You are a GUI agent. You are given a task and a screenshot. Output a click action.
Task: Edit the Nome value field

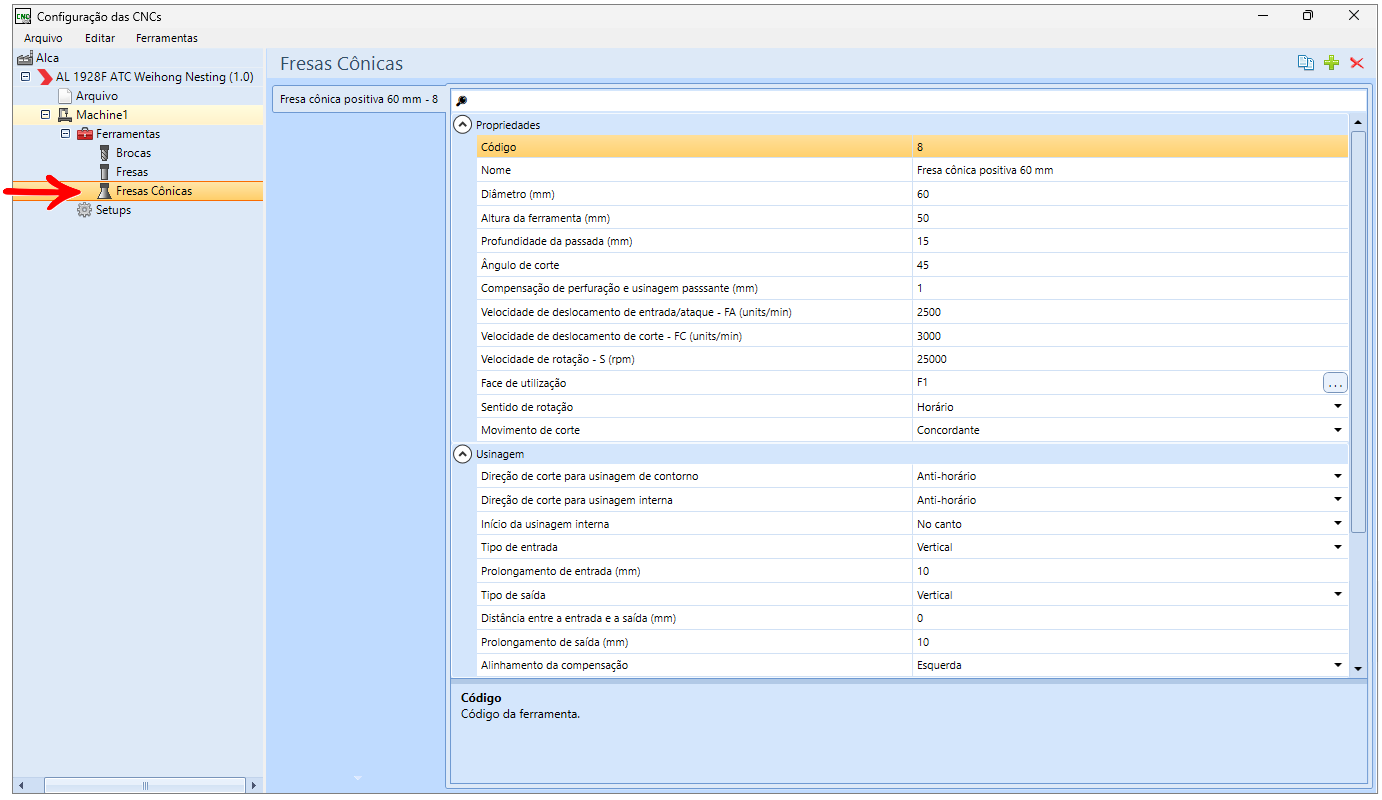(1130, 170)
